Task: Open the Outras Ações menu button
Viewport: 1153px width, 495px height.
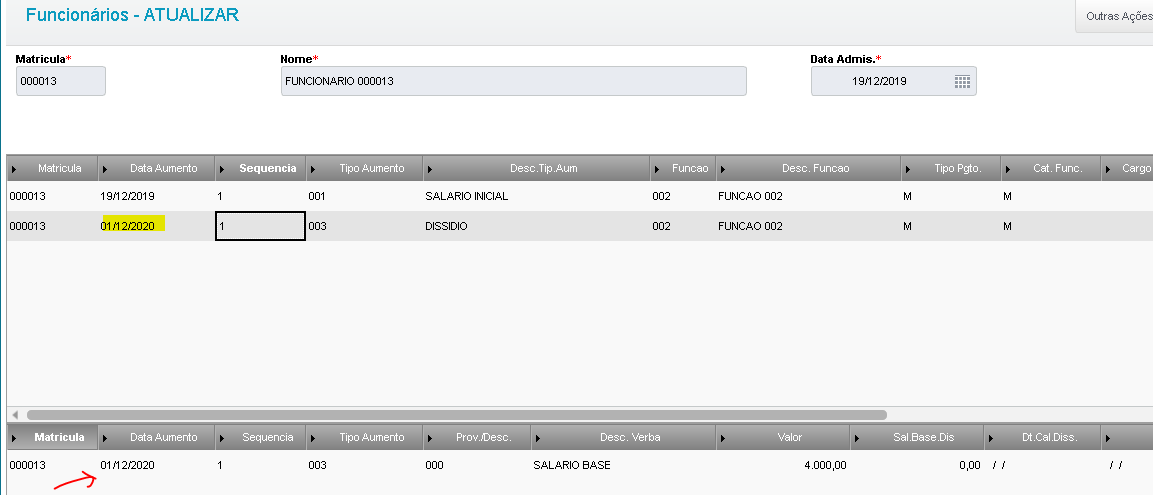Action: click(x=1117, y=16)
